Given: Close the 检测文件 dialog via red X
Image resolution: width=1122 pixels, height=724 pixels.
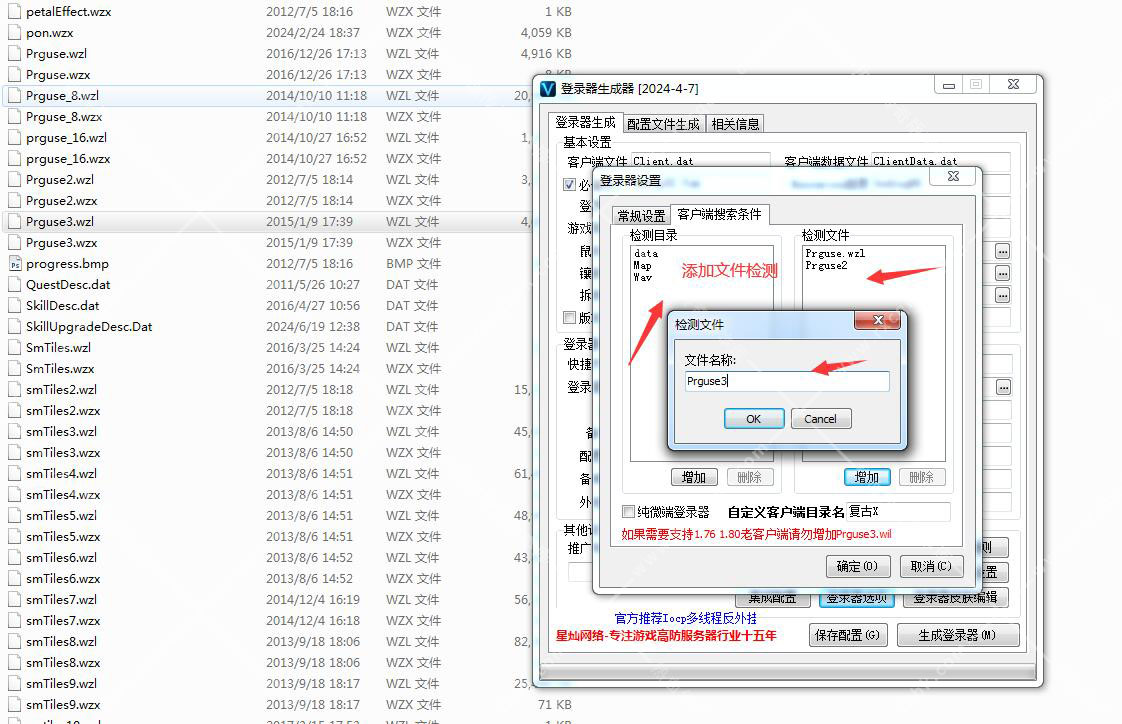Looking at the screenshot, I should 877,321.
